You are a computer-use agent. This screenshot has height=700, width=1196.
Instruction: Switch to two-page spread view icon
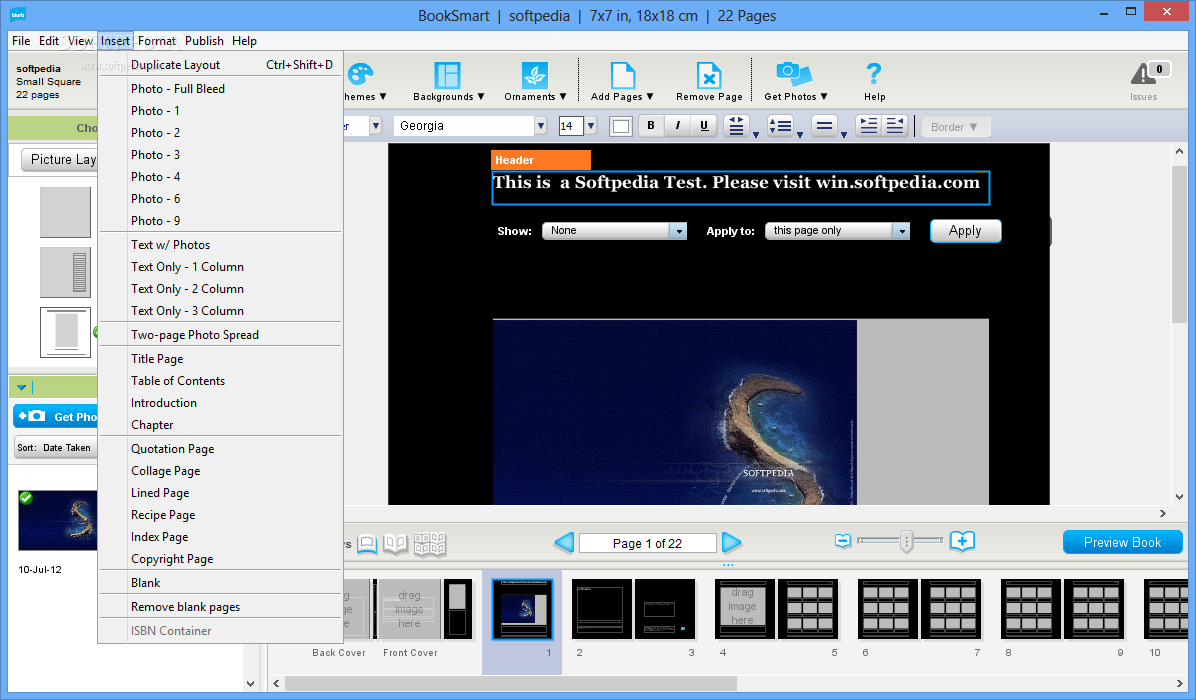coord(395,544)
